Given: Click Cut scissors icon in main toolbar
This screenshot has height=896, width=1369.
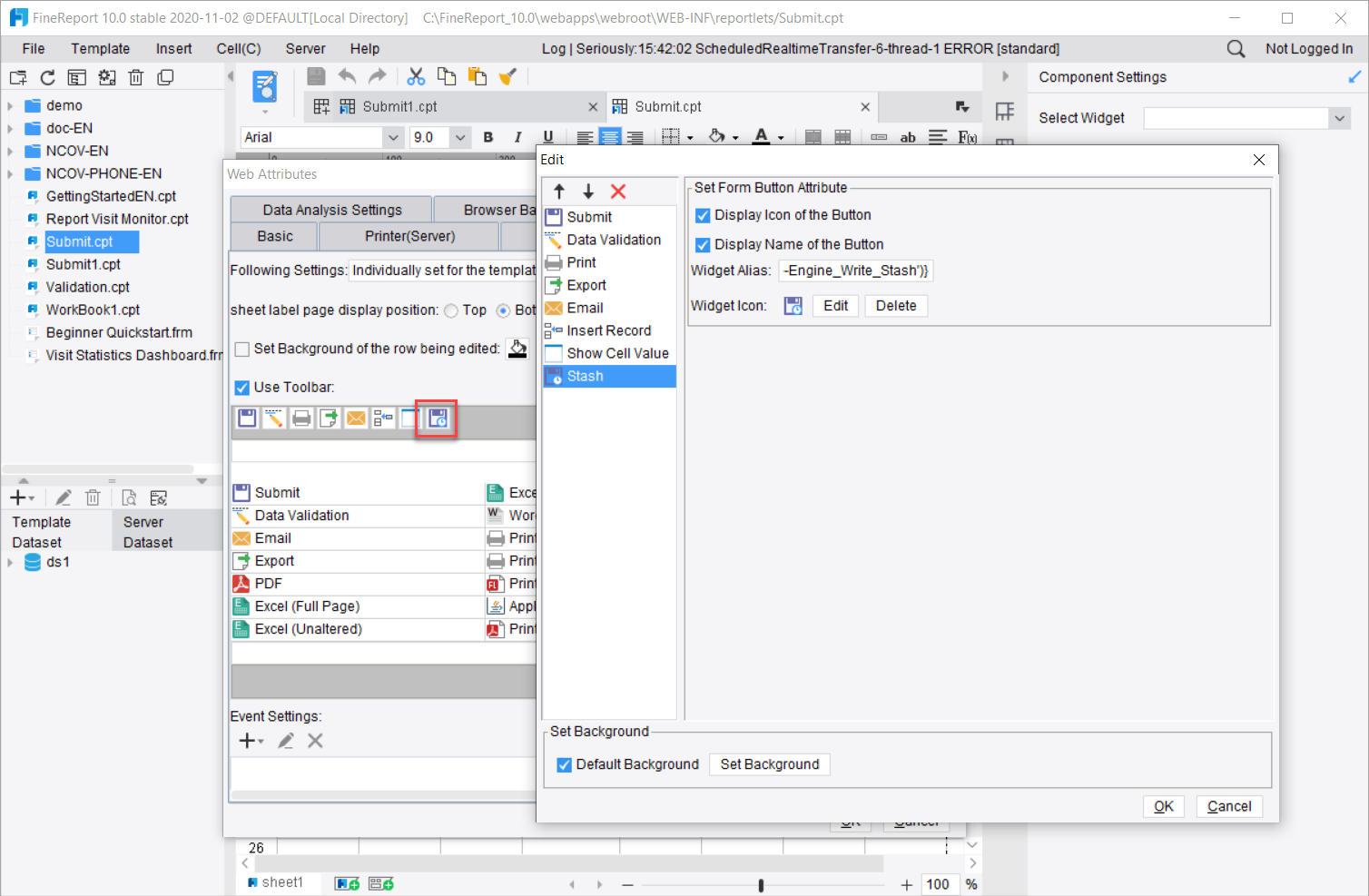Looking at the screenshot, I should (416, 76).
